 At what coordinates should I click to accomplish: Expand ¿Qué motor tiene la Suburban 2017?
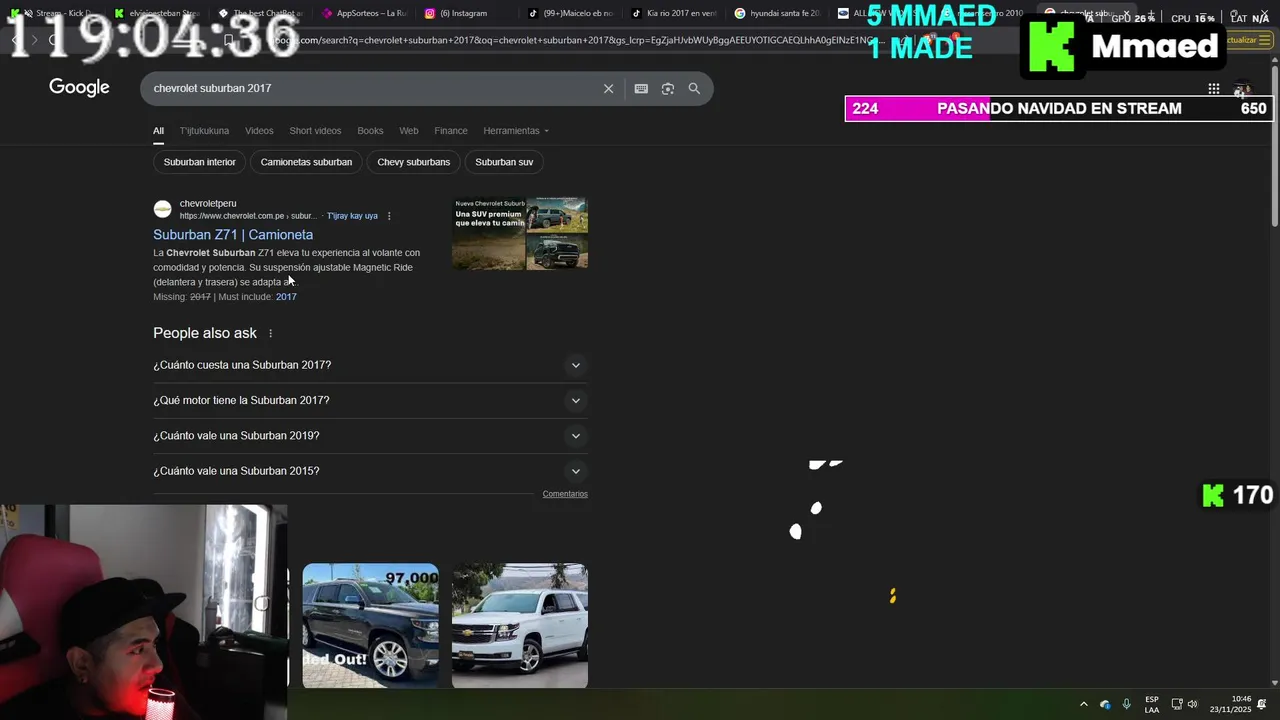coord(370,400)
